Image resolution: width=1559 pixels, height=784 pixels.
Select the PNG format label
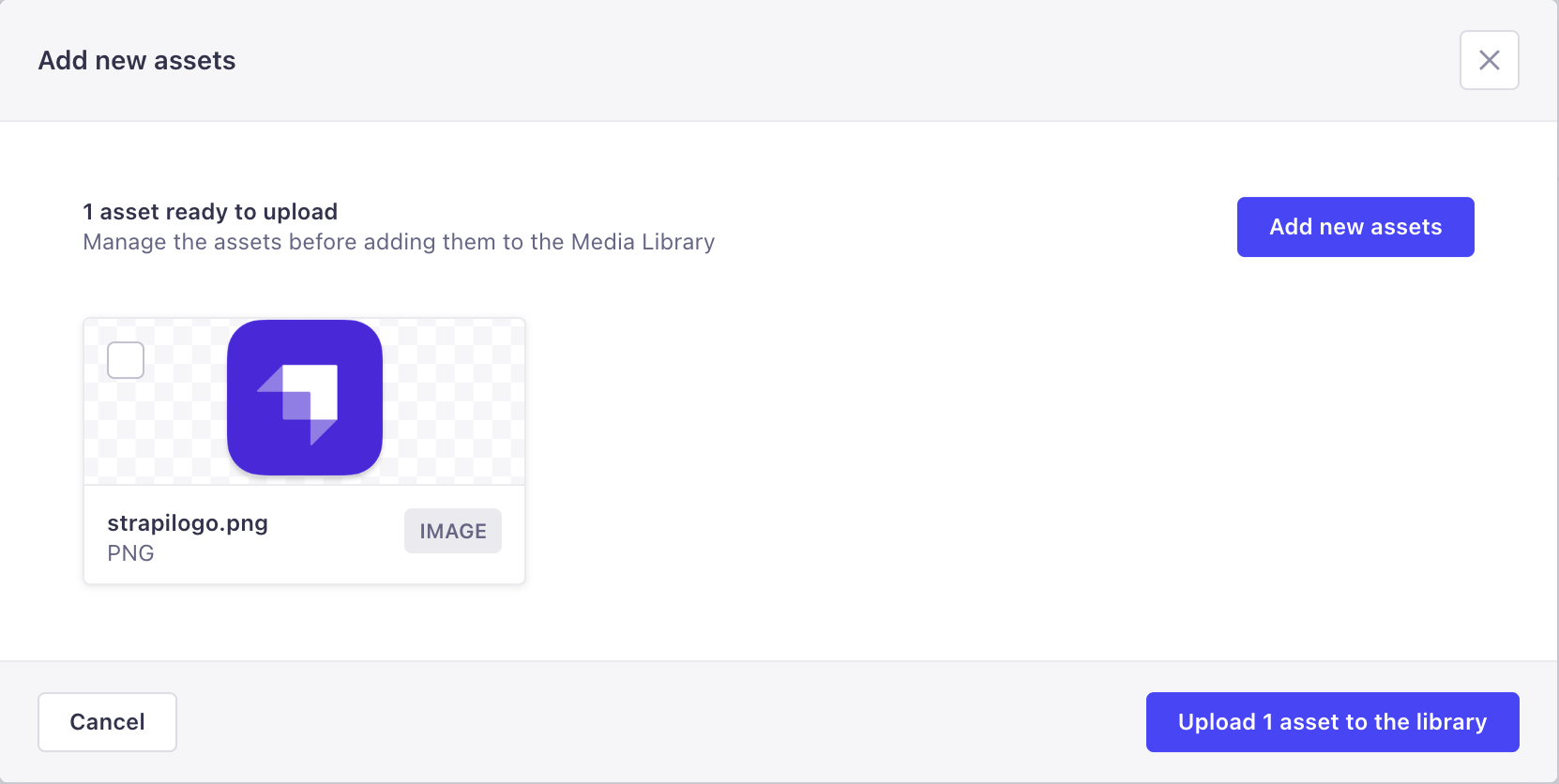point(131,552)
